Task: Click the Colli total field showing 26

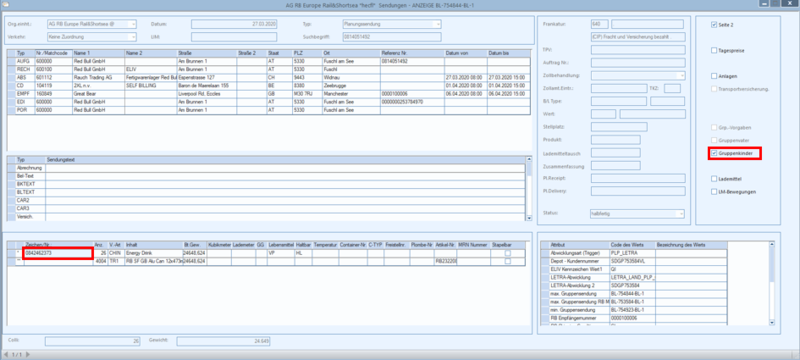Action: (x=92, y=341)
